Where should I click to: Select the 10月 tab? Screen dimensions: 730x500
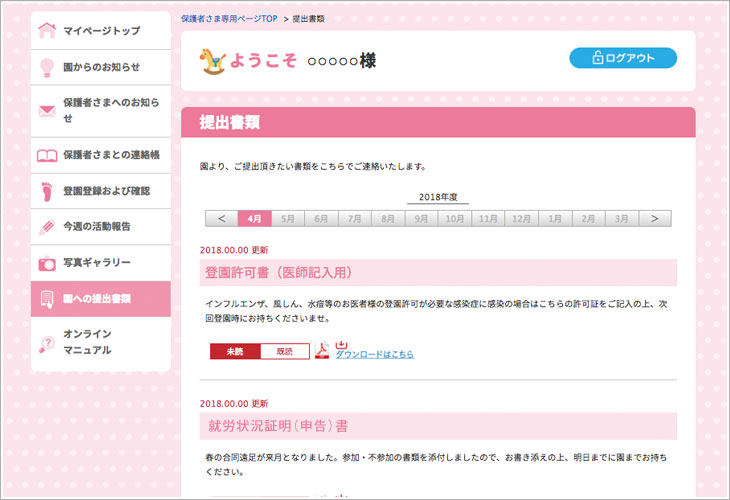[455, 218]
